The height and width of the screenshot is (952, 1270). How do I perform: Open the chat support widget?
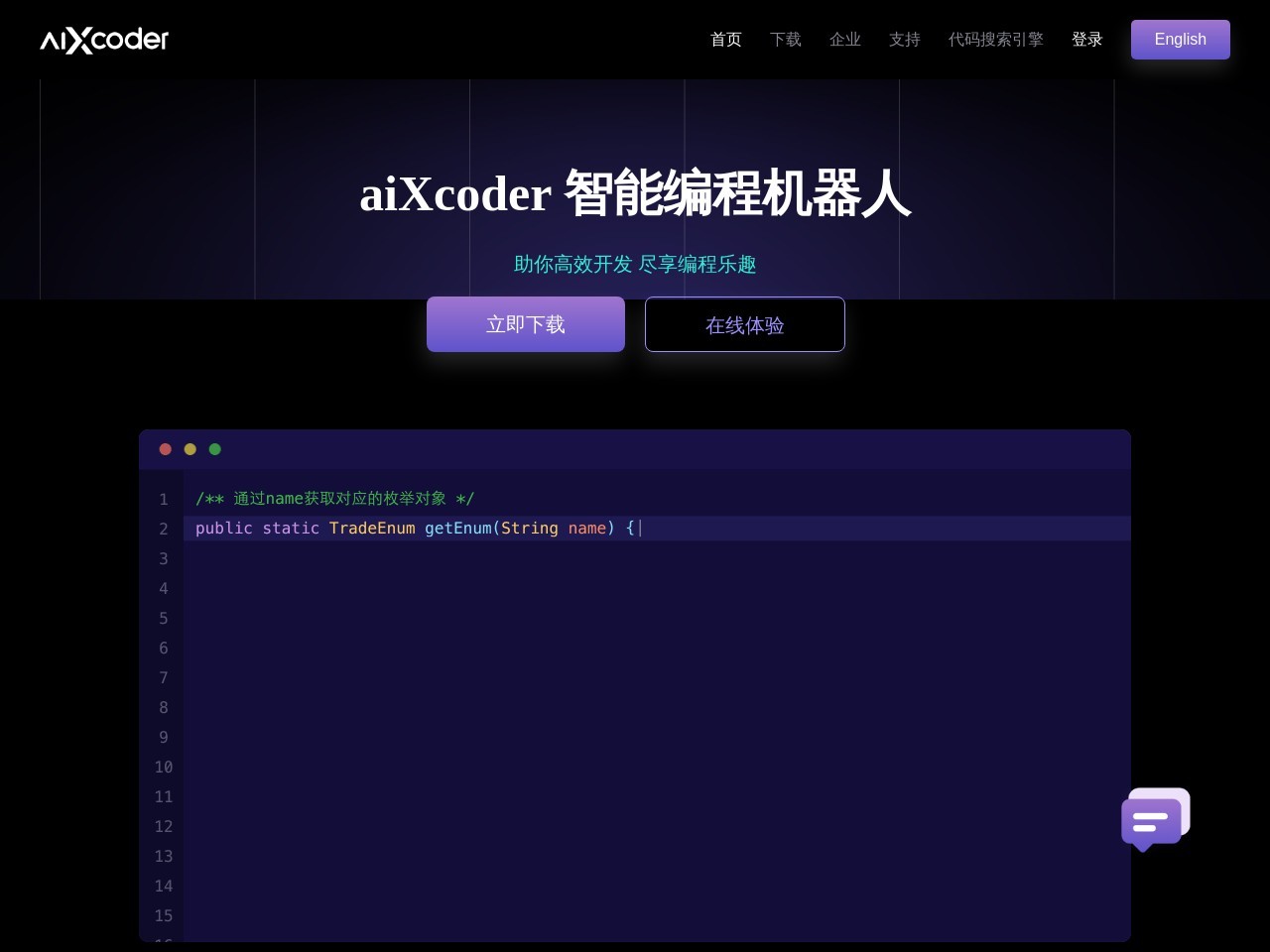point(1154,819)
